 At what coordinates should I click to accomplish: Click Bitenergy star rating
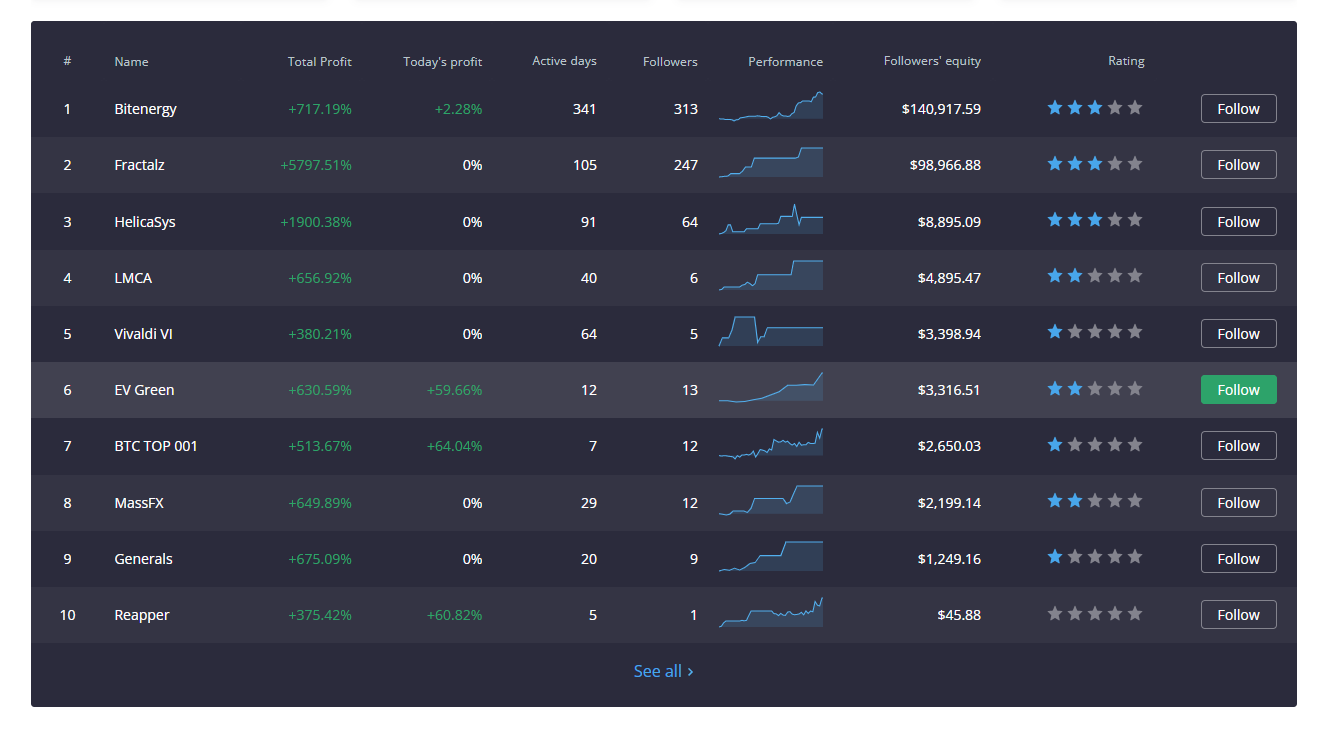pyautogui.click(x=1095, y=108)
